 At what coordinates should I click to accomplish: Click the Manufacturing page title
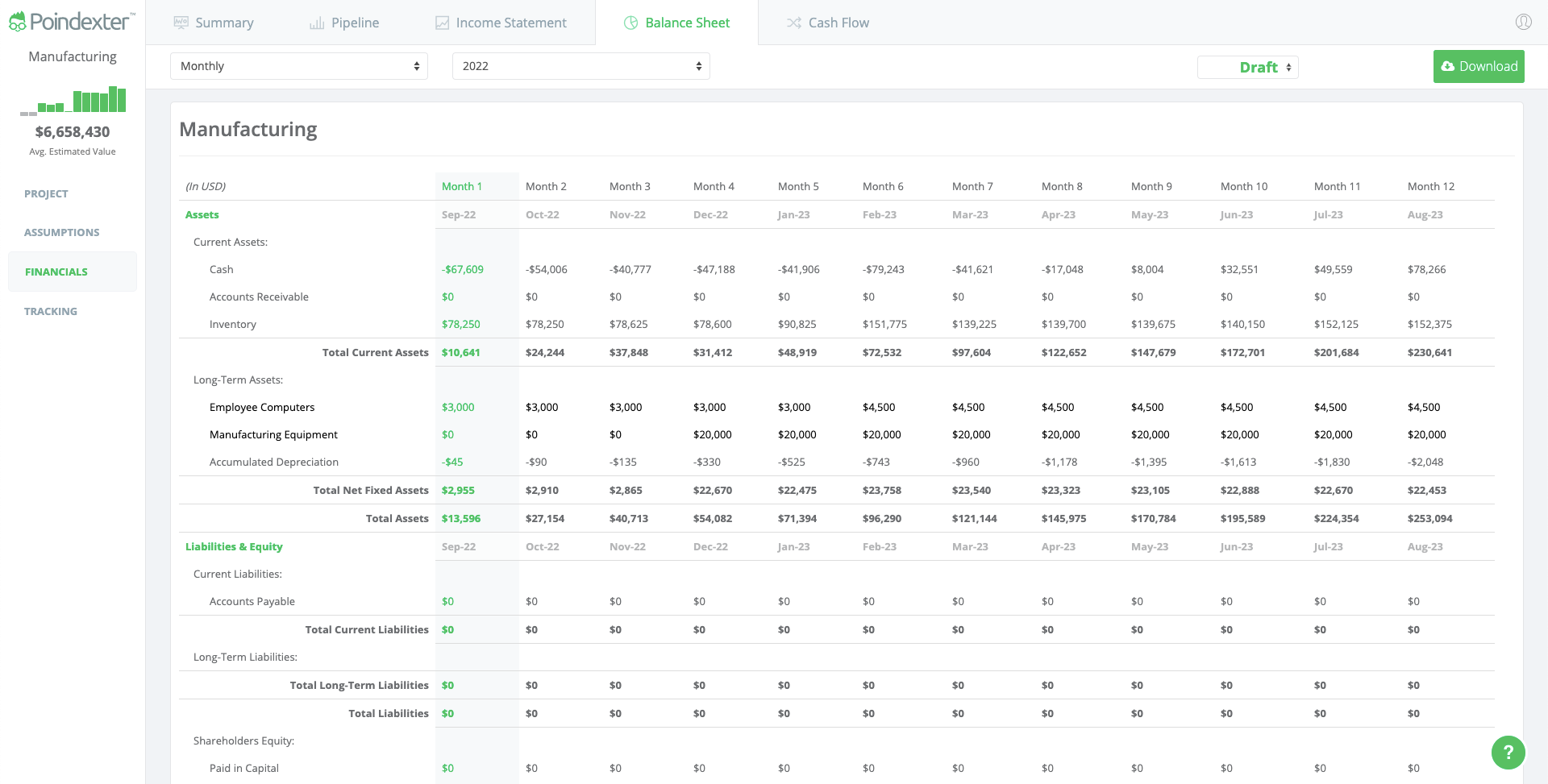[248, 129]
